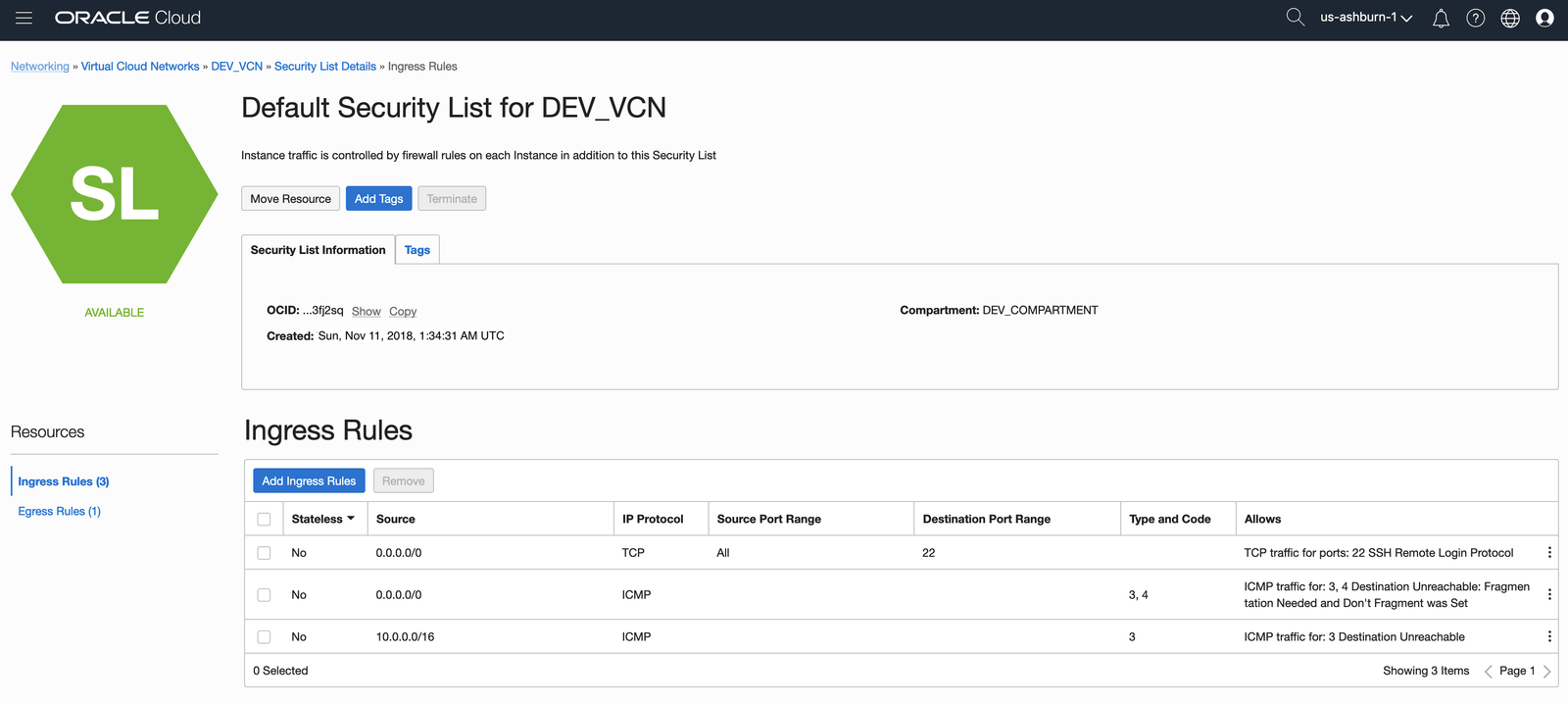Click the search magnifier icon

[x=1295, y=18]
